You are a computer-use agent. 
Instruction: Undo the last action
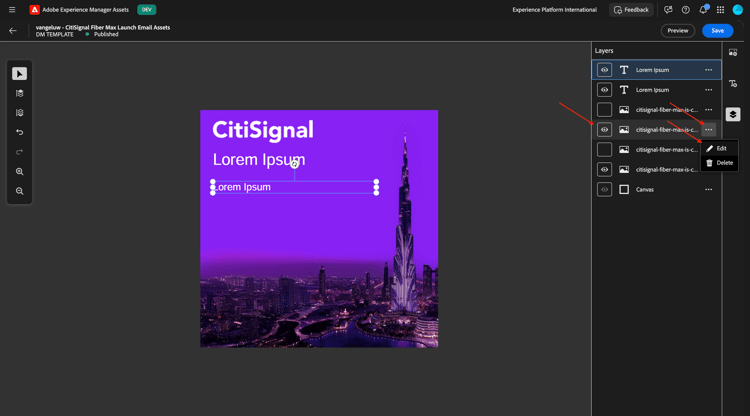20,132
